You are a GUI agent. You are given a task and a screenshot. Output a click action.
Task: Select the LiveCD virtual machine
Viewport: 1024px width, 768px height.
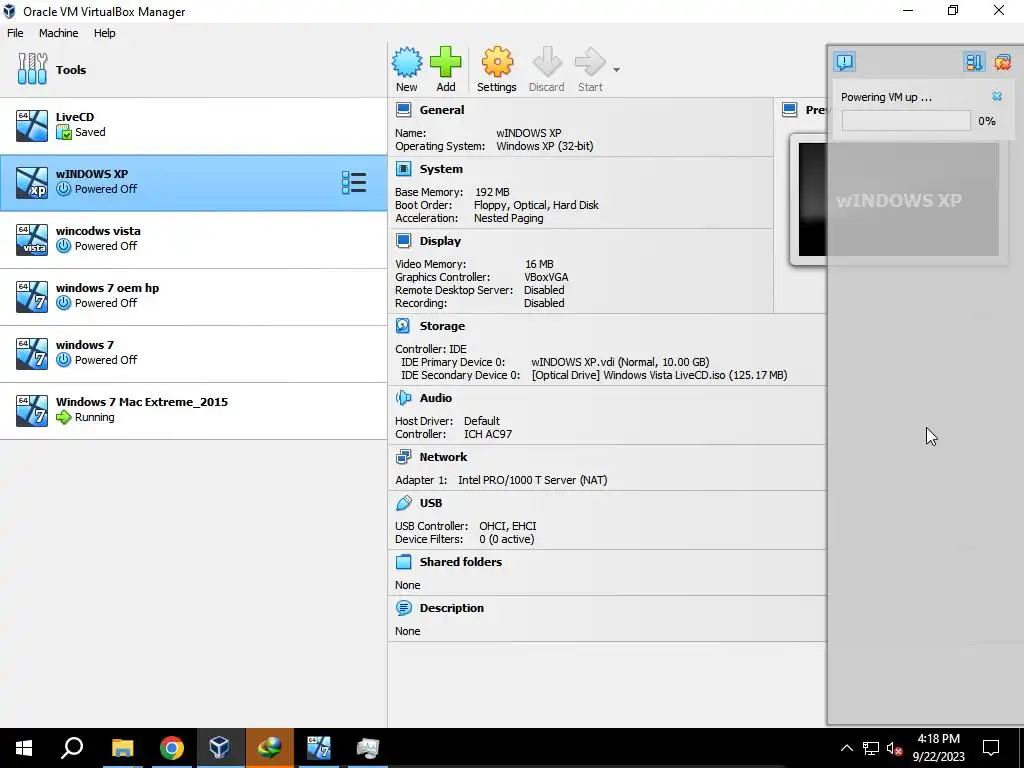[x=194, y=126]
